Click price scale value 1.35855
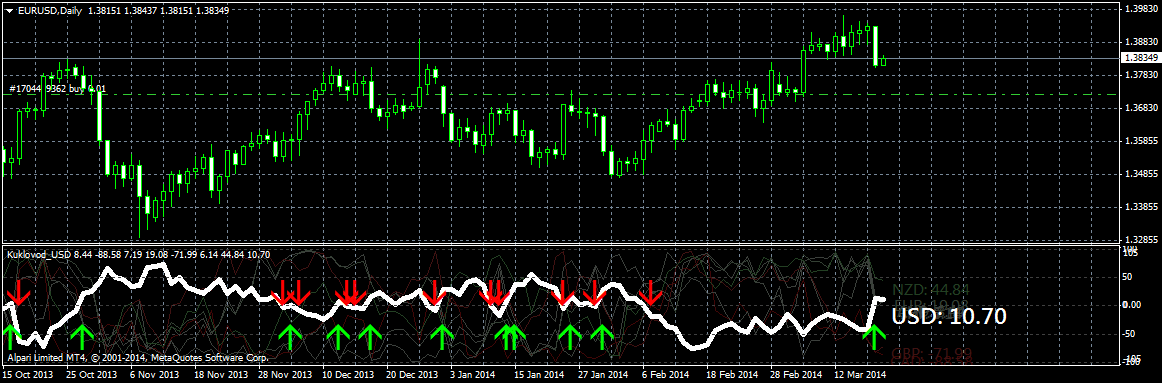 1142,141
